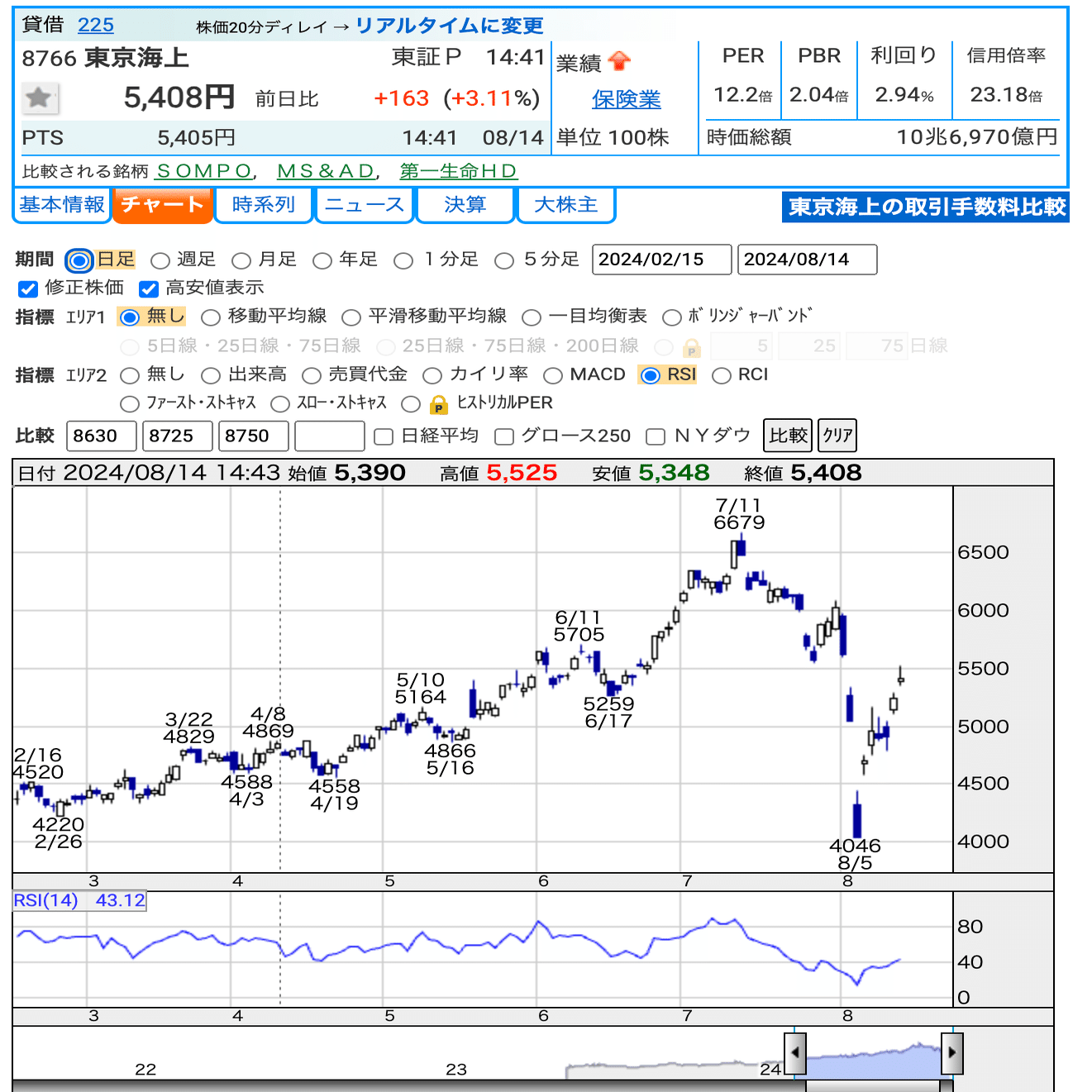This screenshot has height=1092, width=1092.
Task: Click RSI(14) 43.12 label
Action: (79, 900)
